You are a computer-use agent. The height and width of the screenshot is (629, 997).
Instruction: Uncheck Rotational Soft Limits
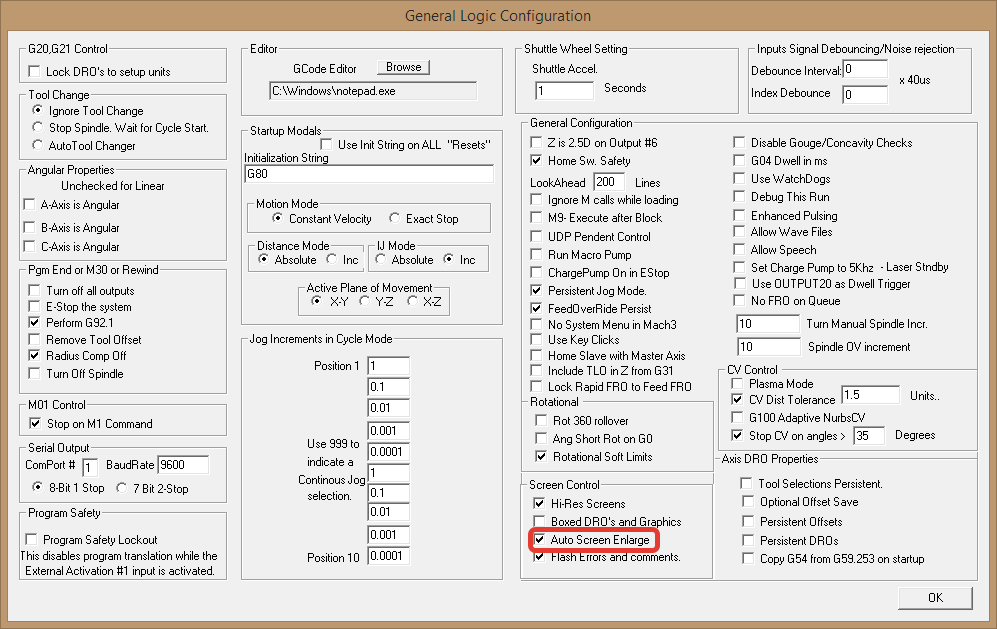(541, 456)
